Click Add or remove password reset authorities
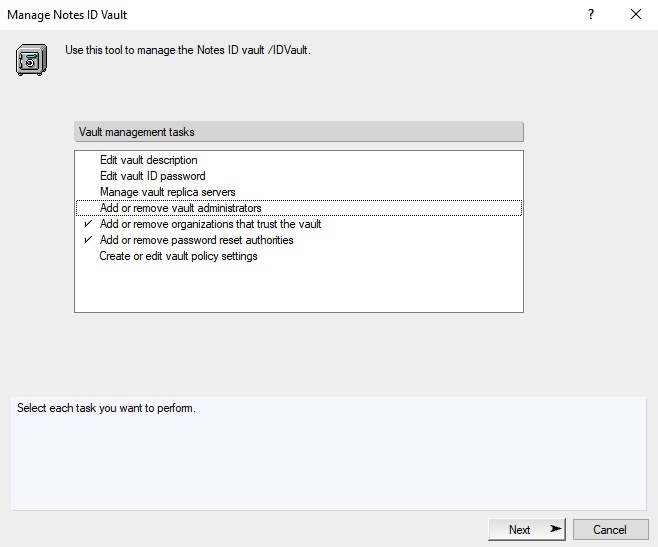The height and width of the screenshot is (547, 658). [196, 240]
